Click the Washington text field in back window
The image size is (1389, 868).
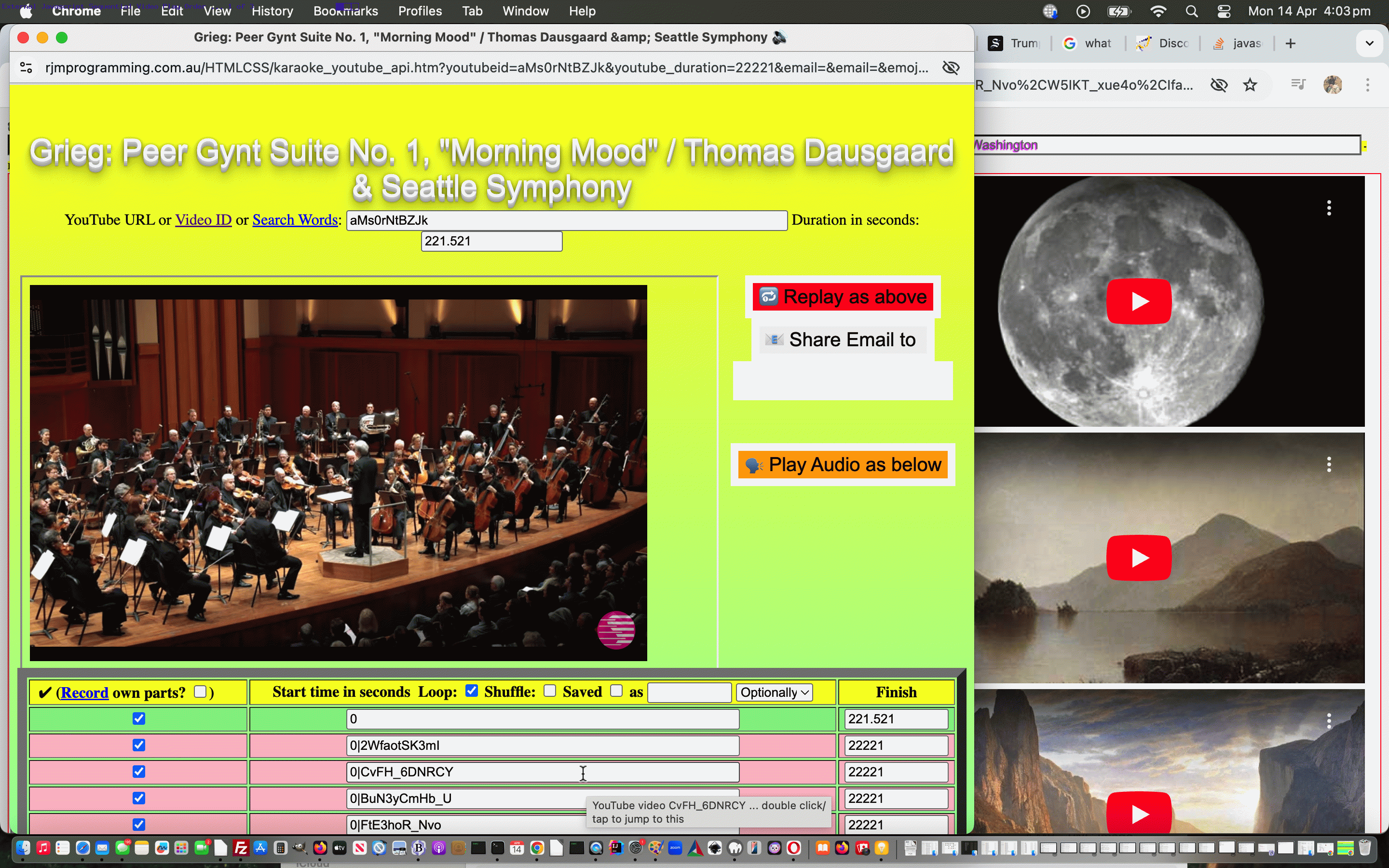[x=1168, y=145]
